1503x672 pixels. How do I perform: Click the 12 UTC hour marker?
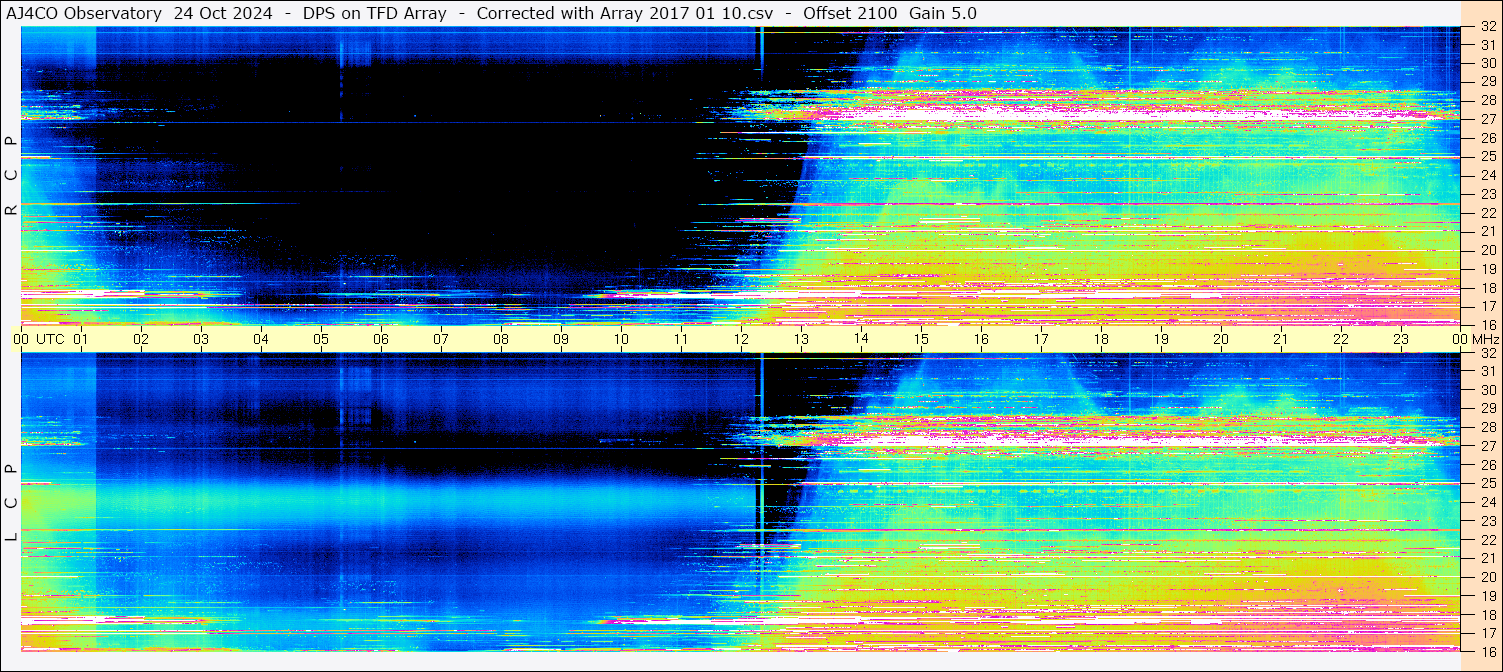[x=741, y=339]
